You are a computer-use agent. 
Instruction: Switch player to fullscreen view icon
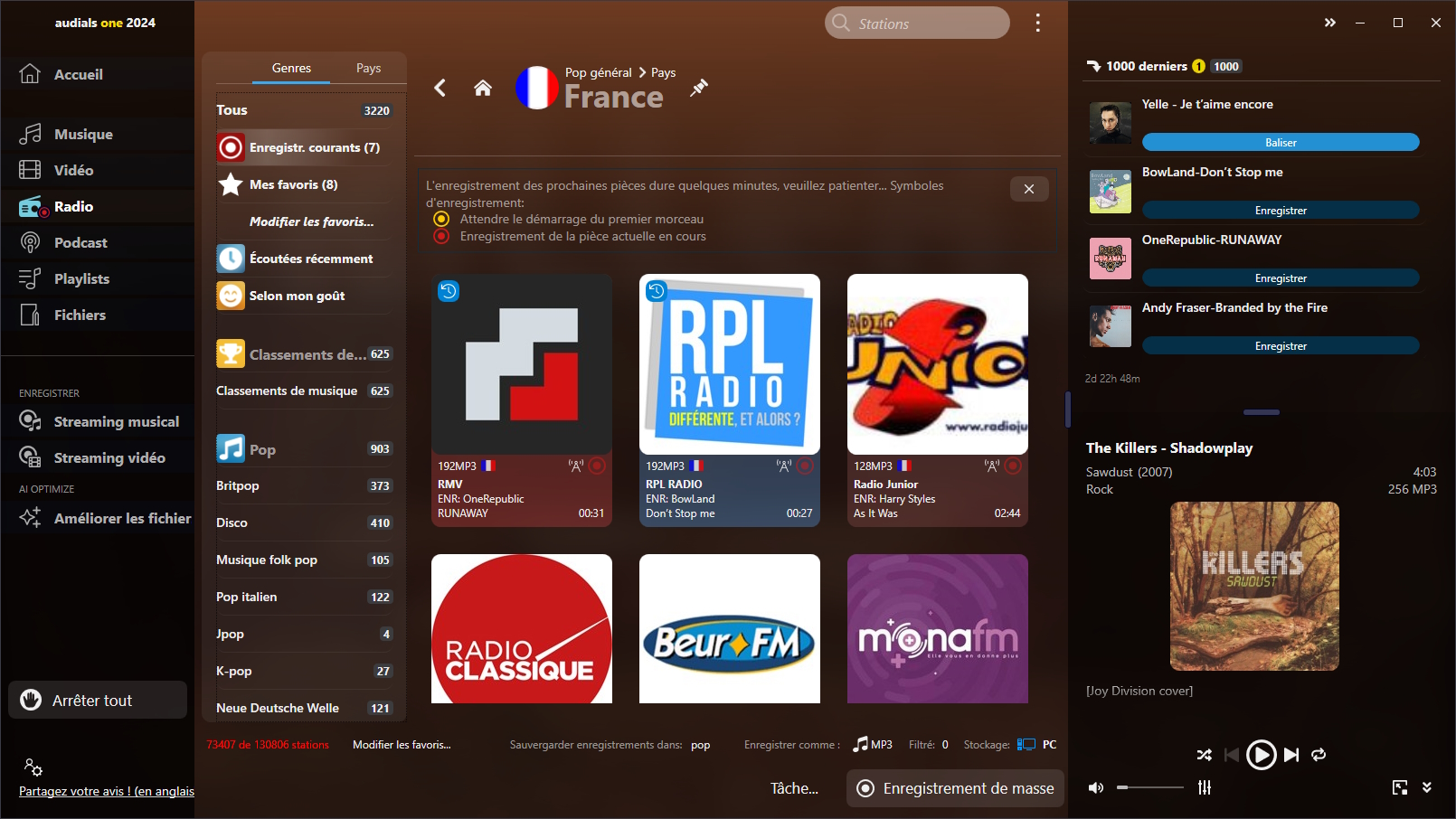point(1400,787)
